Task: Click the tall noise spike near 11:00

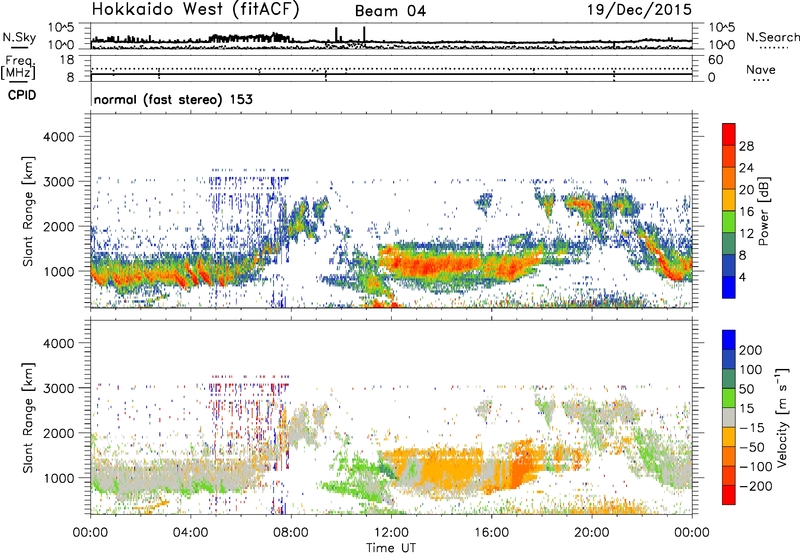Action: coord(364,35)
